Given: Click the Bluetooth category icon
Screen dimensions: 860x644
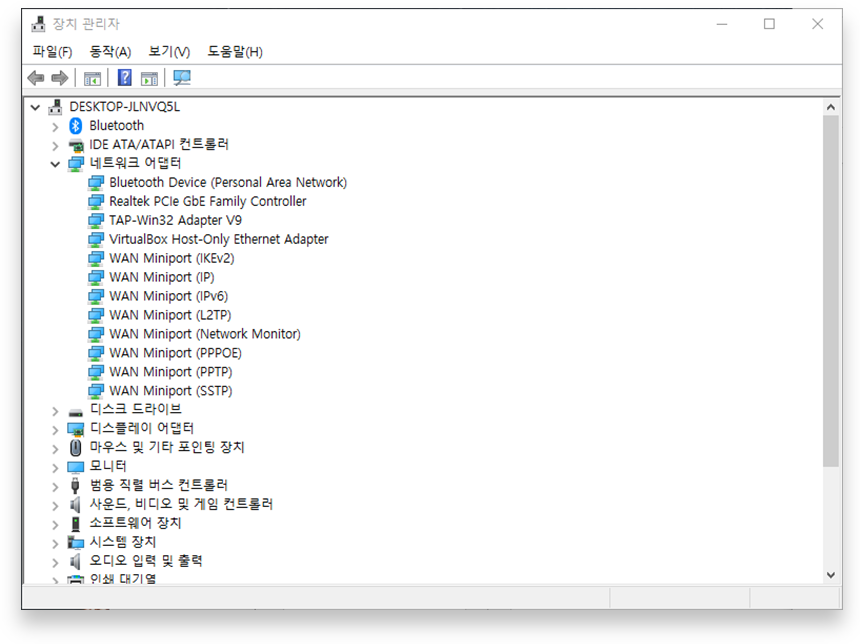Looking at the screenshot, I should click(x=76, y=126).
